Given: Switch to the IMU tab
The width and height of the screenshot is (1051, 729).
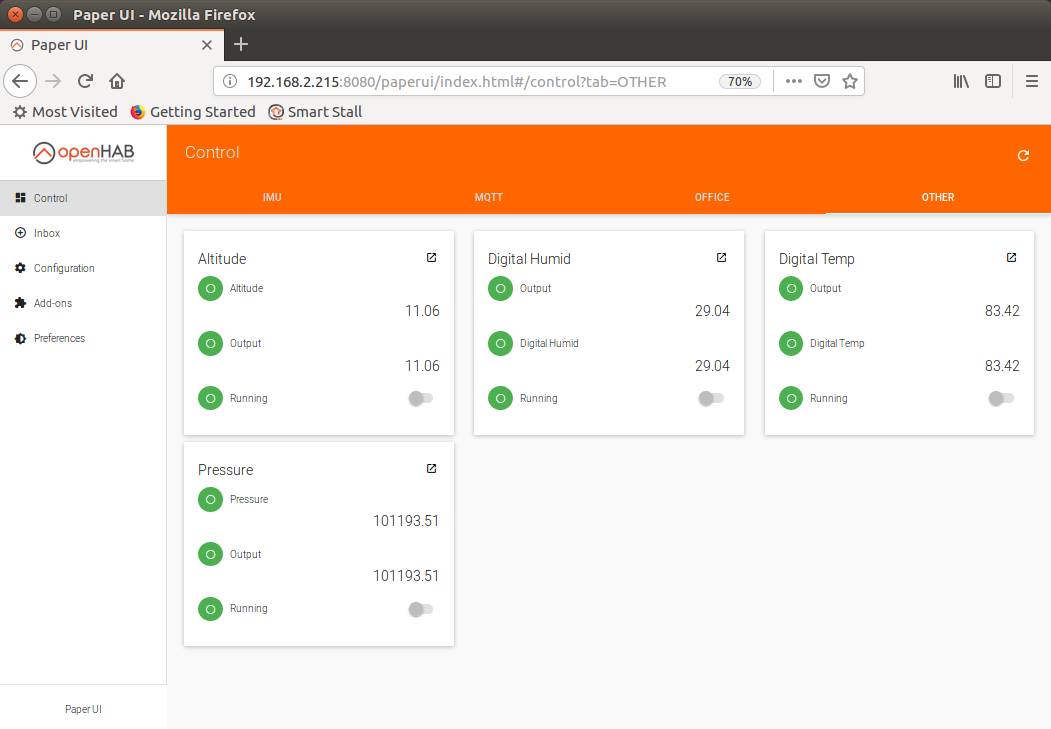Looking at the screenshot, I should point(272,197).
